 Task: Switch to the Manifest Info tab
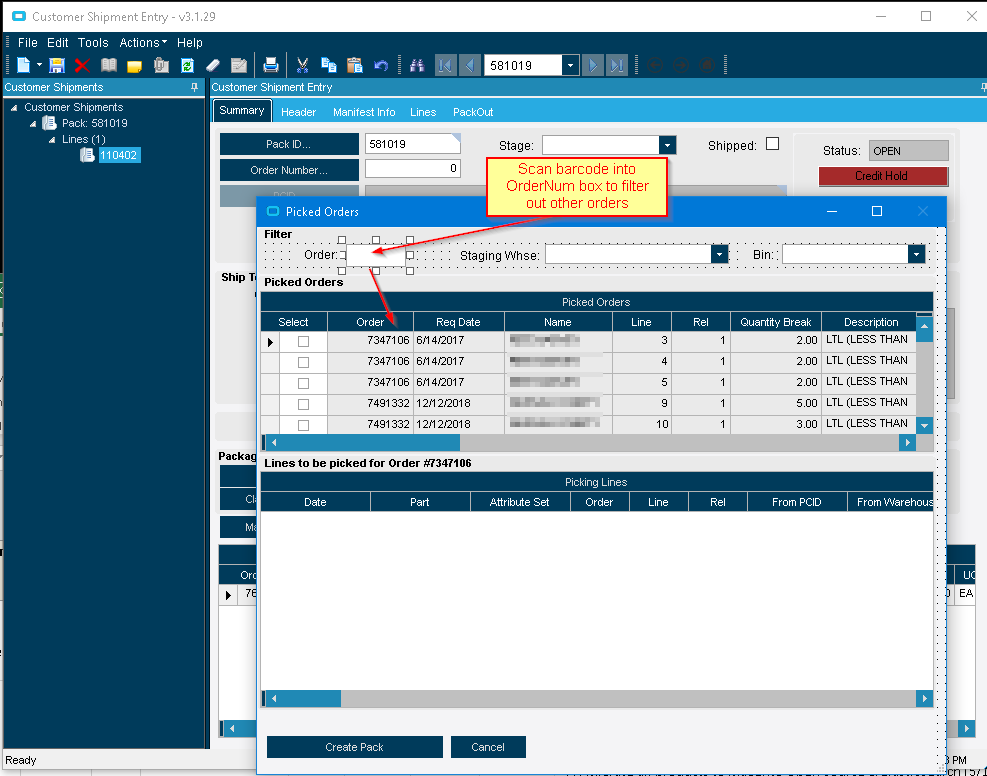[364, 112]
